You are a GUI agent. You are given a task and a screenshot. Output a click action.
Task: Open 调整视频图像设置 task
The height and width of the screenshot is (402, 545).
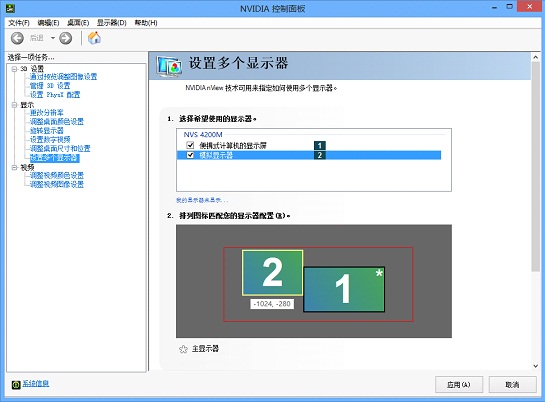57,184
